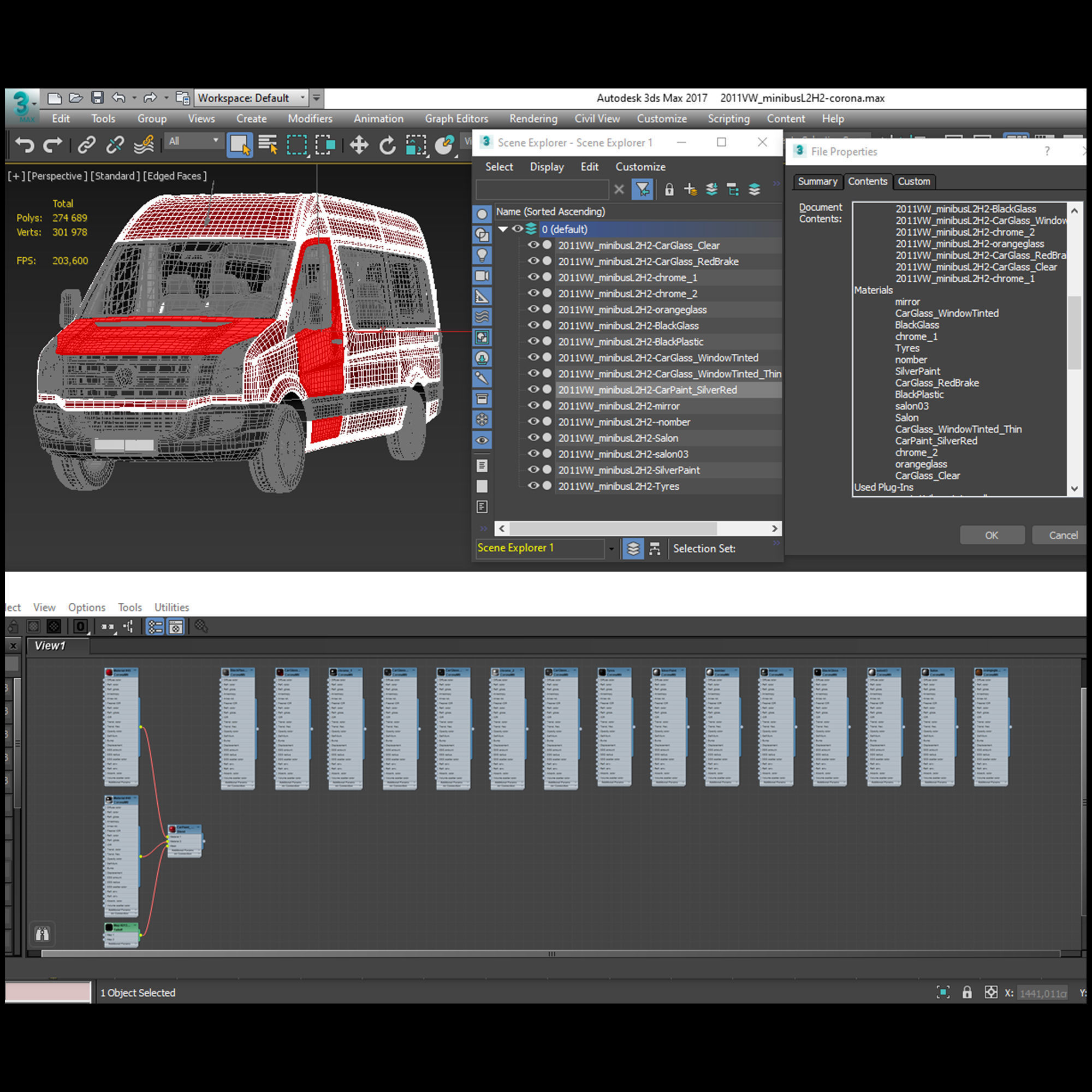1092x1092 pixels.
Task: Click the New Scene file icon
Action: click(55, 98)
